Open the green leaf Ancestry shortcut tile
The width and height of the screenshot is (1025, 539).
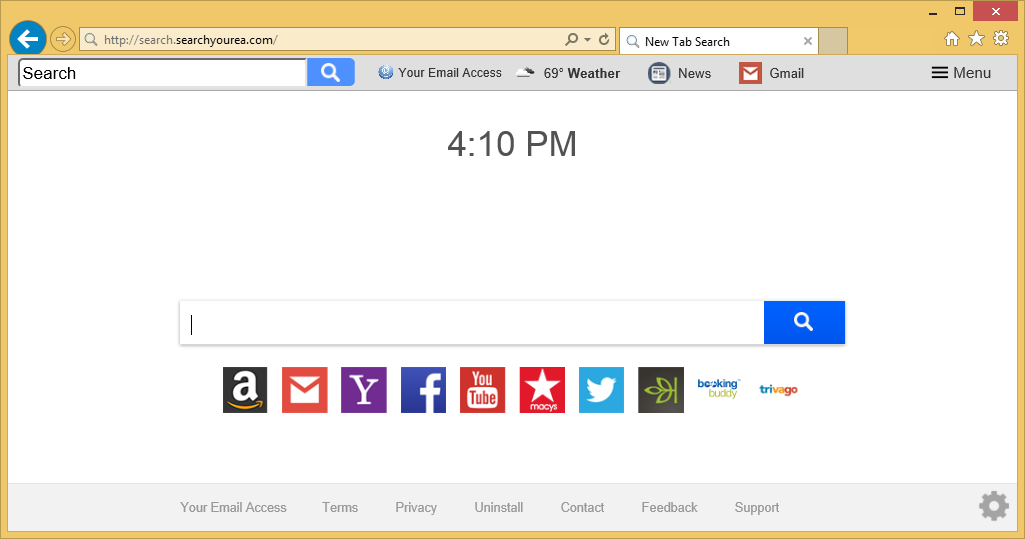pyautogui.click(x=661, y=390)
